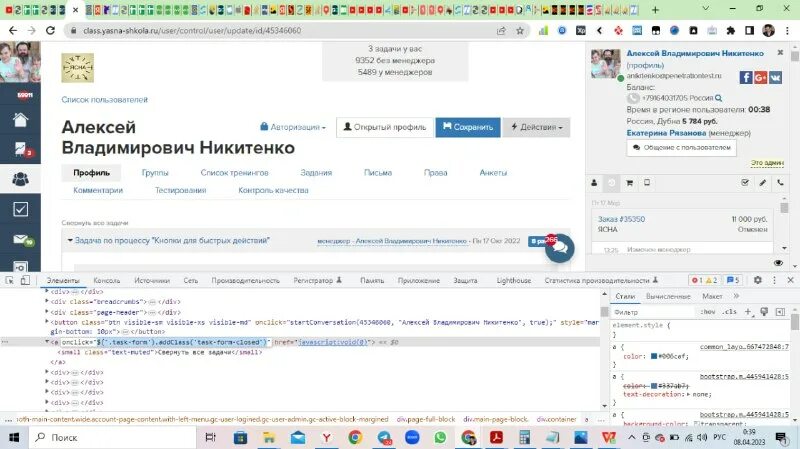
Task: Click Общение с пользователем button
Action: click(x=682, y=147)
